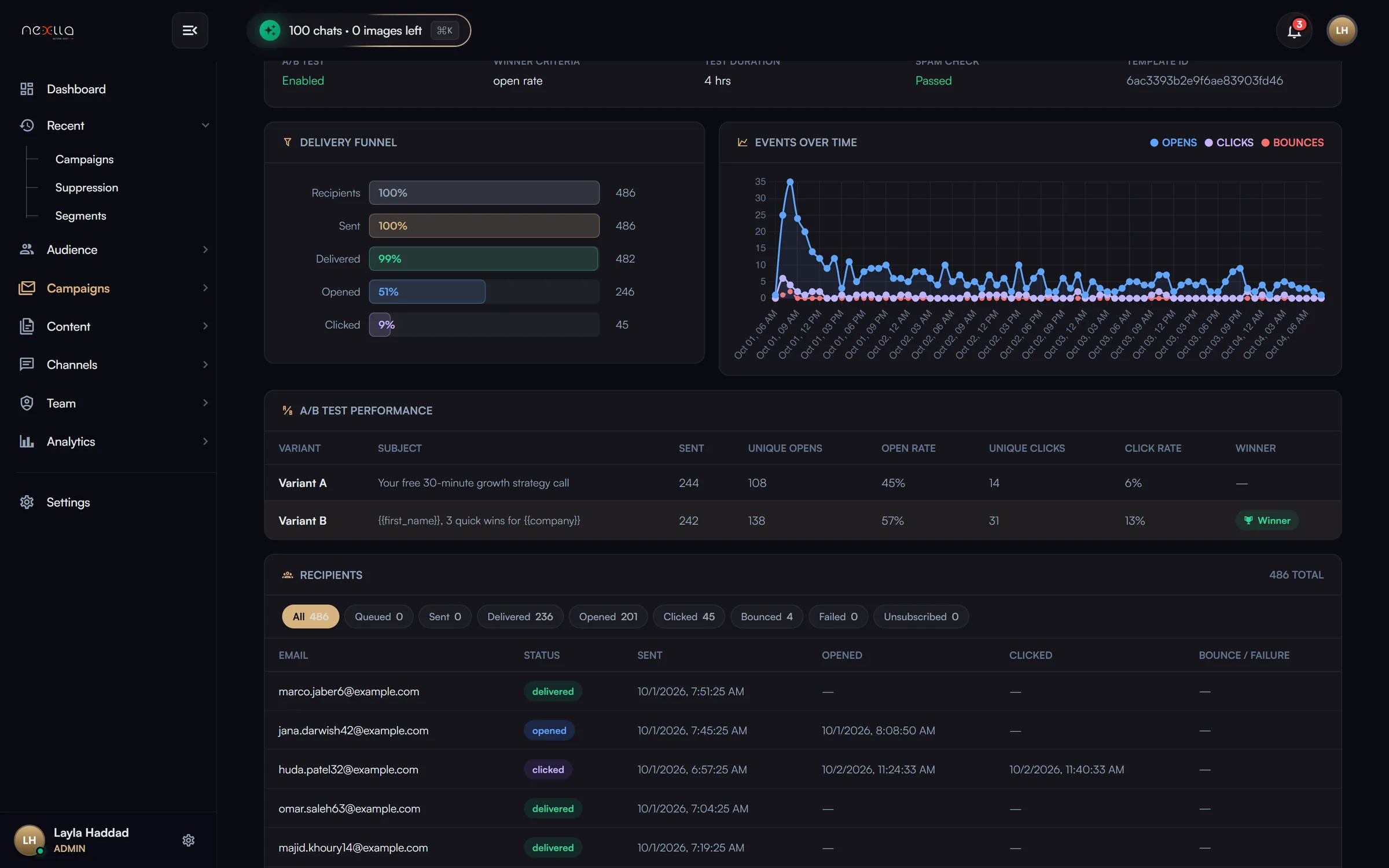Toggle the BOUNCES series in chart legend
Viewport: 1389px width, 868px height.
pyautogui.click(x=1292, y=142)
